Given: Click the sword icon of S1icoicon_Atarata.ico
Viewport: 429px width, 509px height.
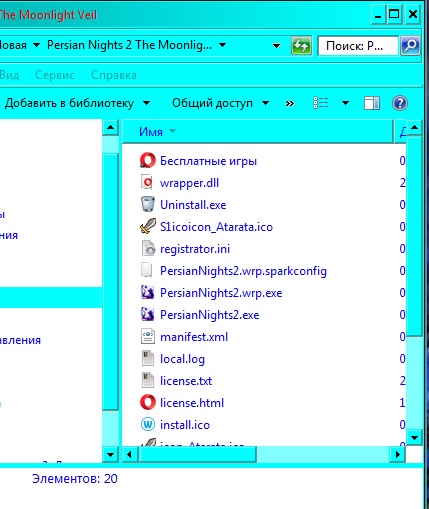Looking at the screenshot, I should [x=148, y=226].
